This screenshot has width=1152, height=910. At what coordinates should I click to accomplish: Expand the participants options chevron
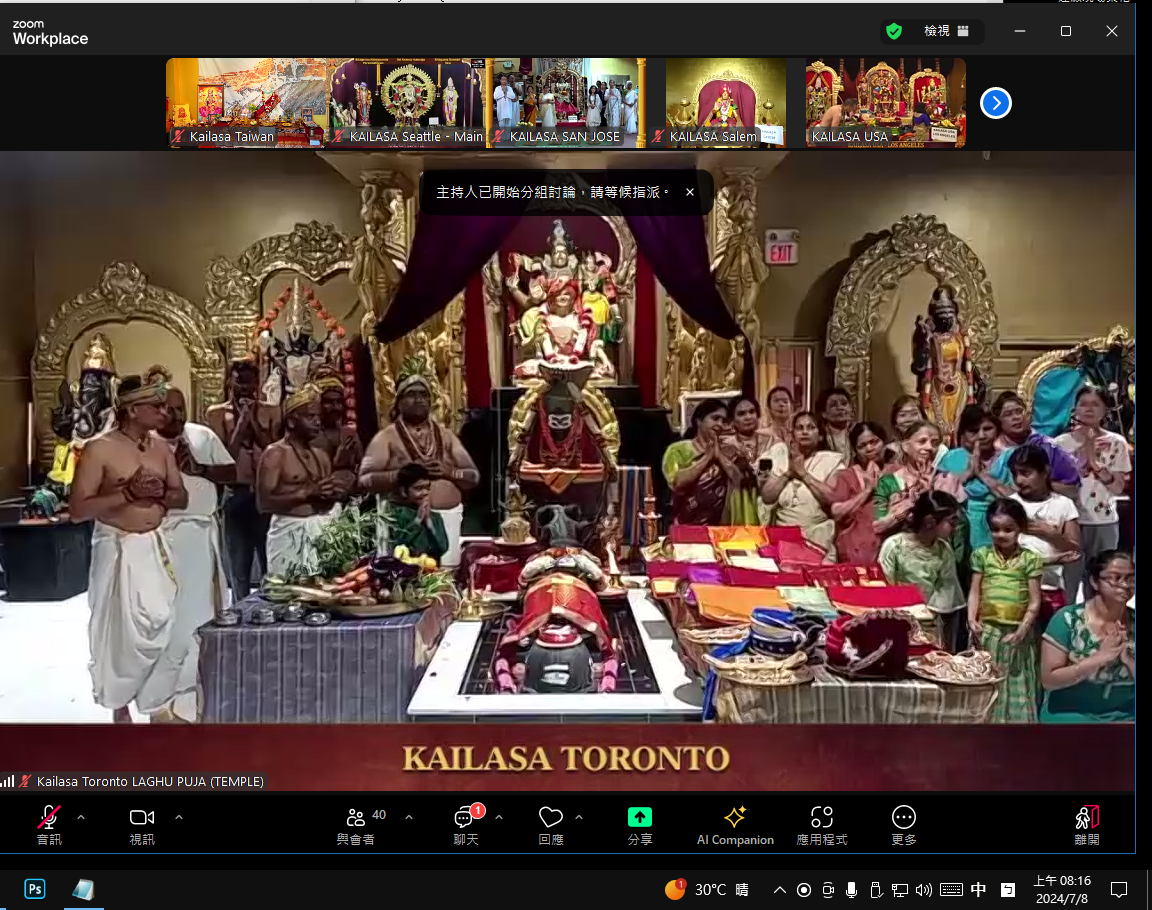409,817
